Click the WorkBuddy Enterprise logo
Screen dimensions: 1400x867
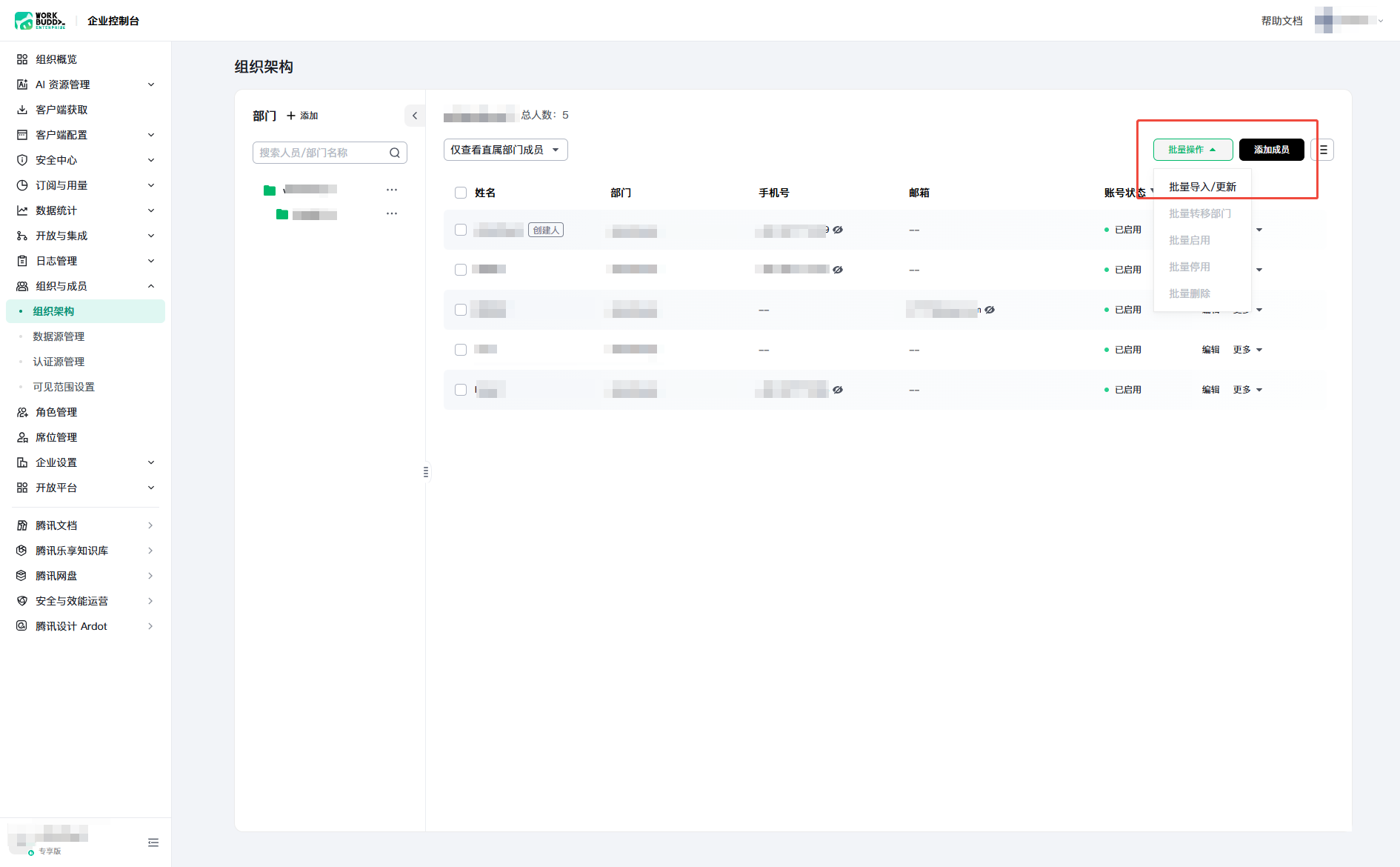[40, 21]
